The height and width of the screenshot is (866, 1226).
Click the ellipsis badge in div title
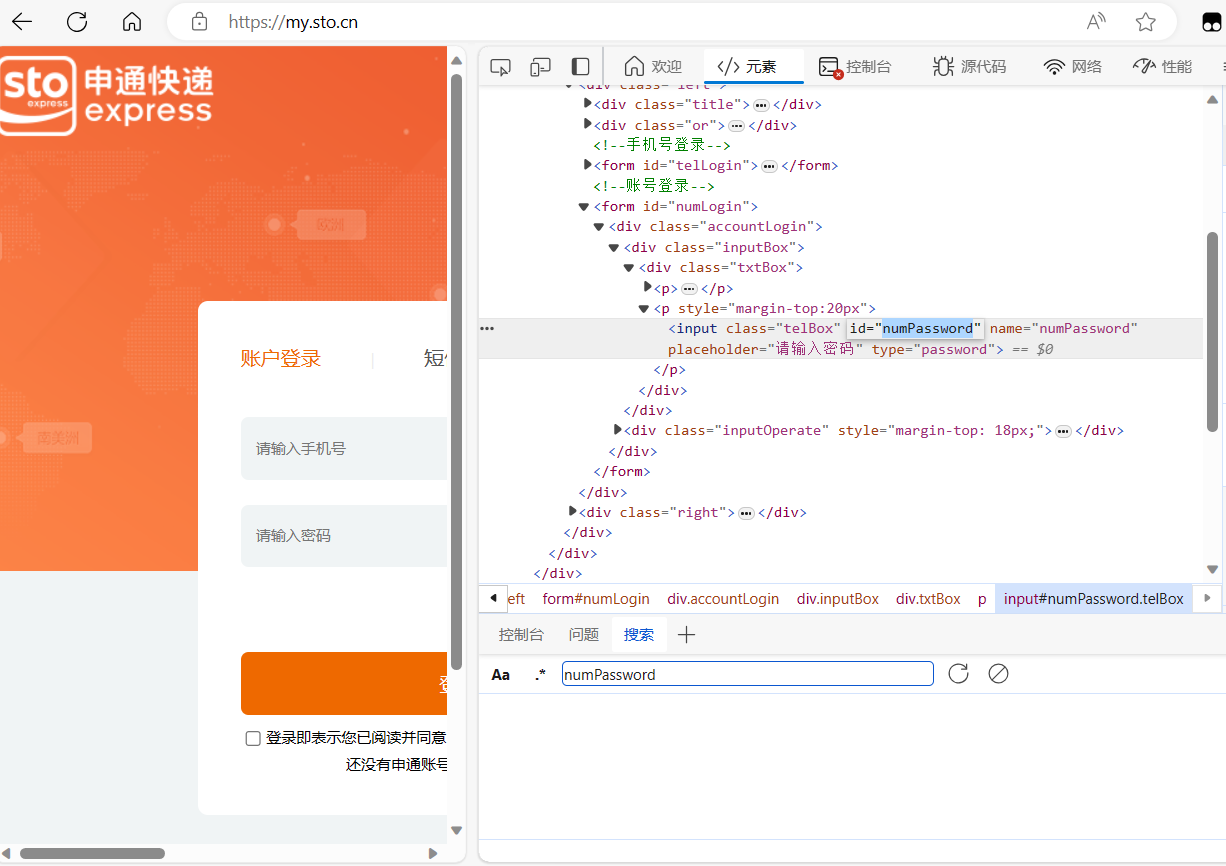[761, 104]
